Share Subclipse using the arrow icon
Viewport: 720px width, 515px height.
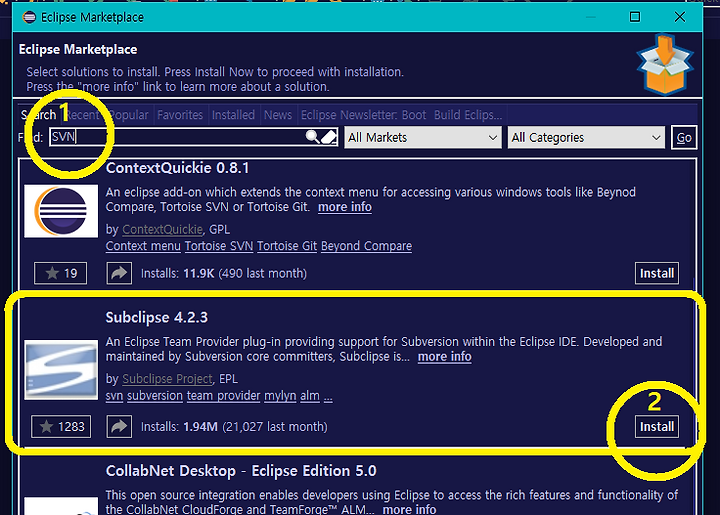pos(119,427)
